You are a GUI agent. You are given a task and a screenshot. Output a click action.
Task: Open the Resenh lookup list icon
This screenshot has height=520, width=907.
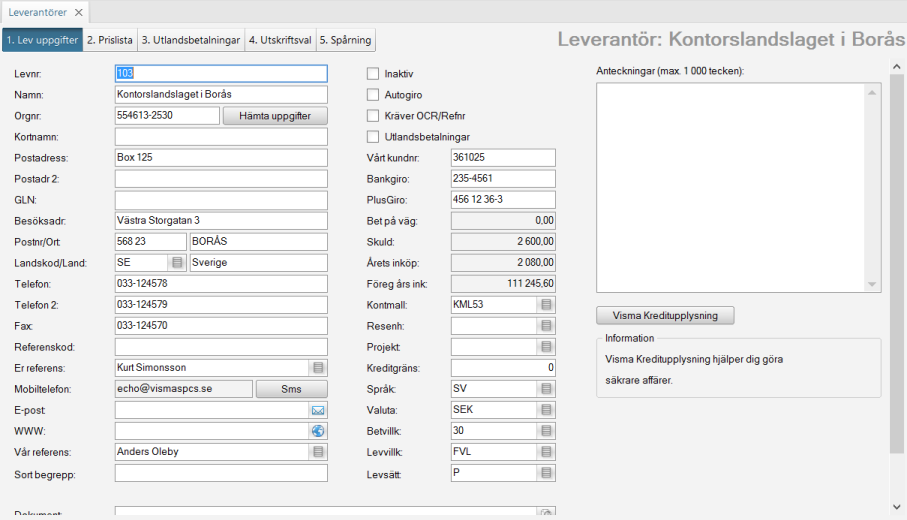pyautogui.click(x=546, y=326)
